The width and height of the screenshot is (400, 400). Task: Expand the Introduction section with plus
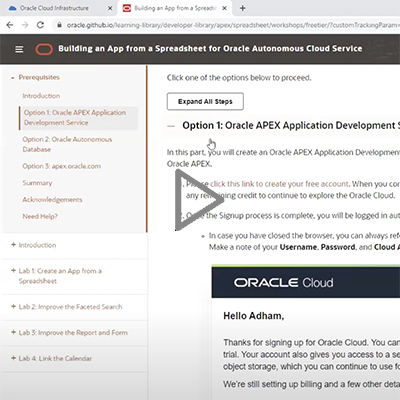click(13, 245)
